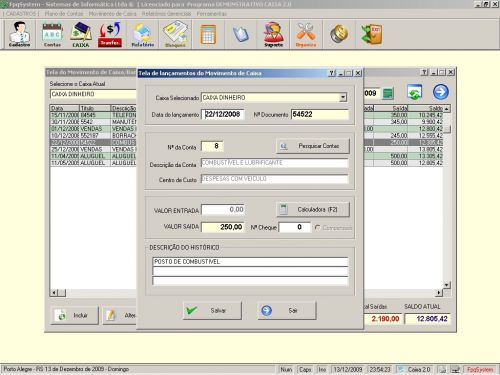Open the Ferramentas menu
This screenshot has width=500, height=375.
pyautogui.click(x=211, y=14)
